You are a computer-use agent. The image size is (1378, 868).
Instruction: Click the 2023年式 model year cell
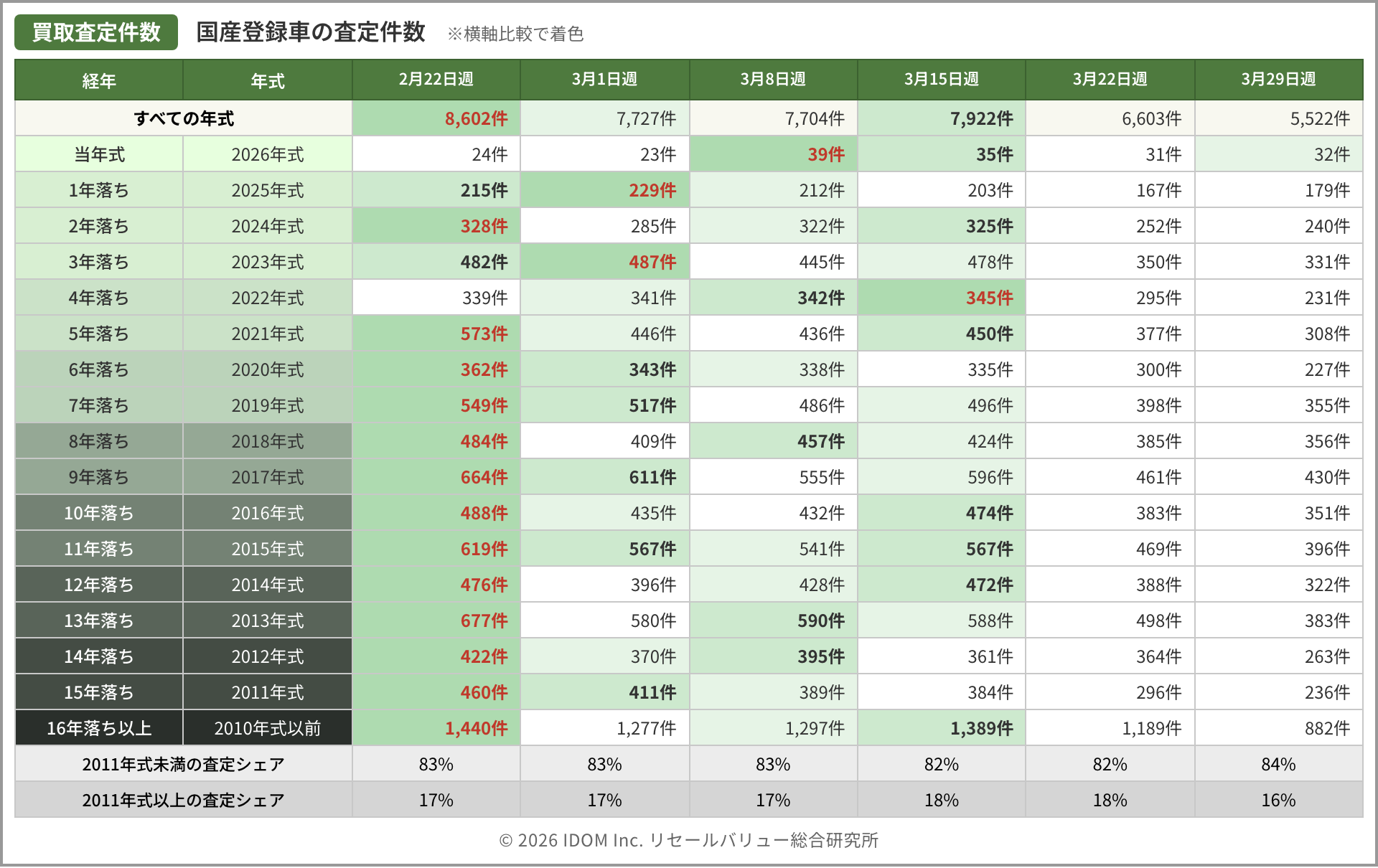point(268,262)
